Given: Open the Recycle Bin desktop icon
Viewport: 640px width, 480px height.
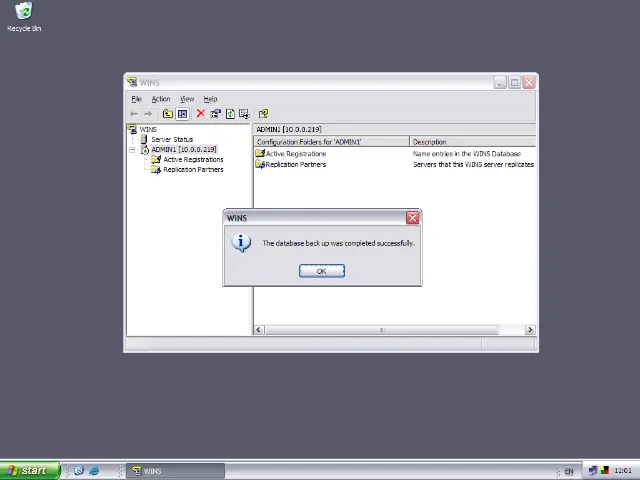Looking at the screenshot, I should click(23, 12).
